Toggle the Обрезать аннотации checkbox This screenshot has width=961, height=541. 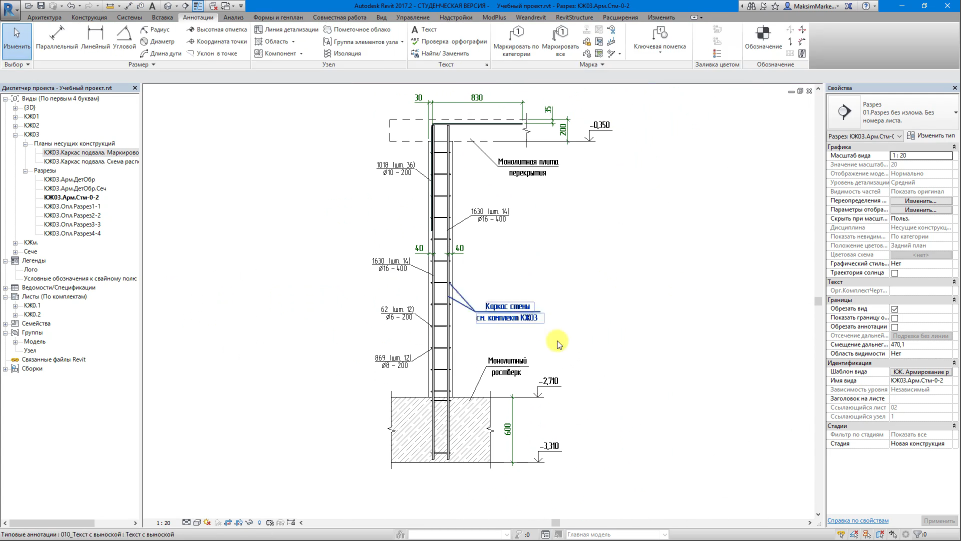[894, 327]
